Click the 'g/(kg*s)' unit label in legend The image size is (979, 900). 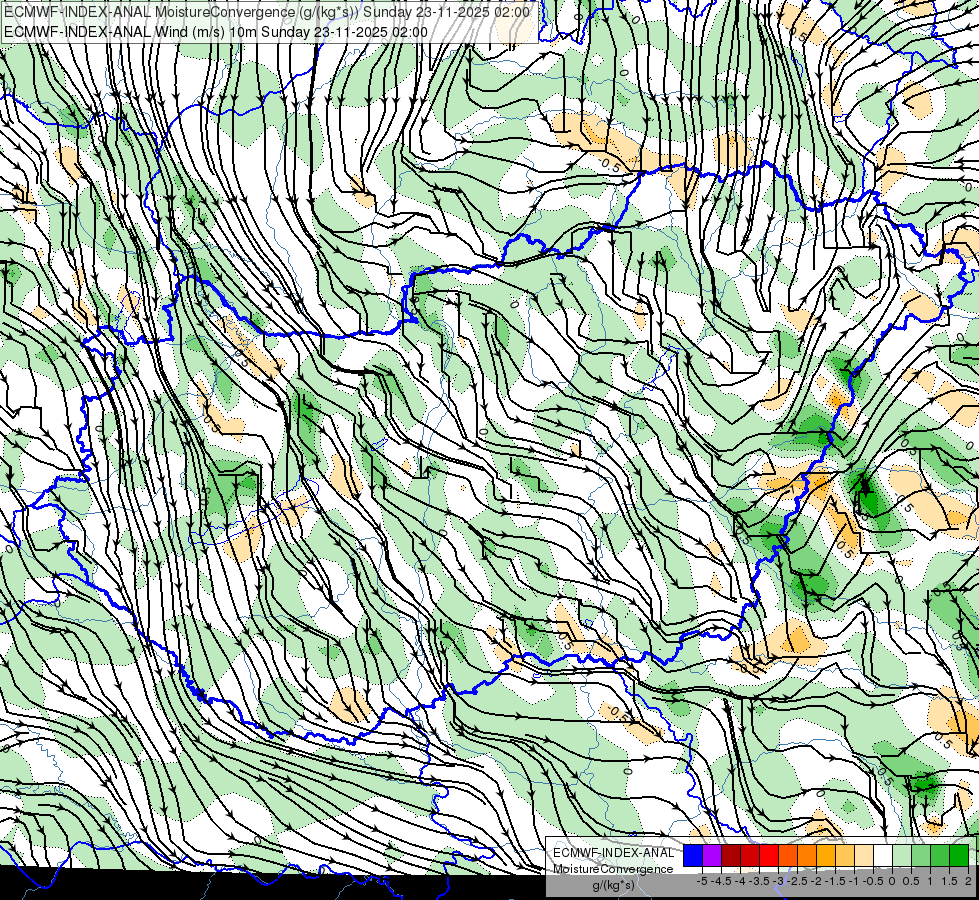tap(613, 886)
